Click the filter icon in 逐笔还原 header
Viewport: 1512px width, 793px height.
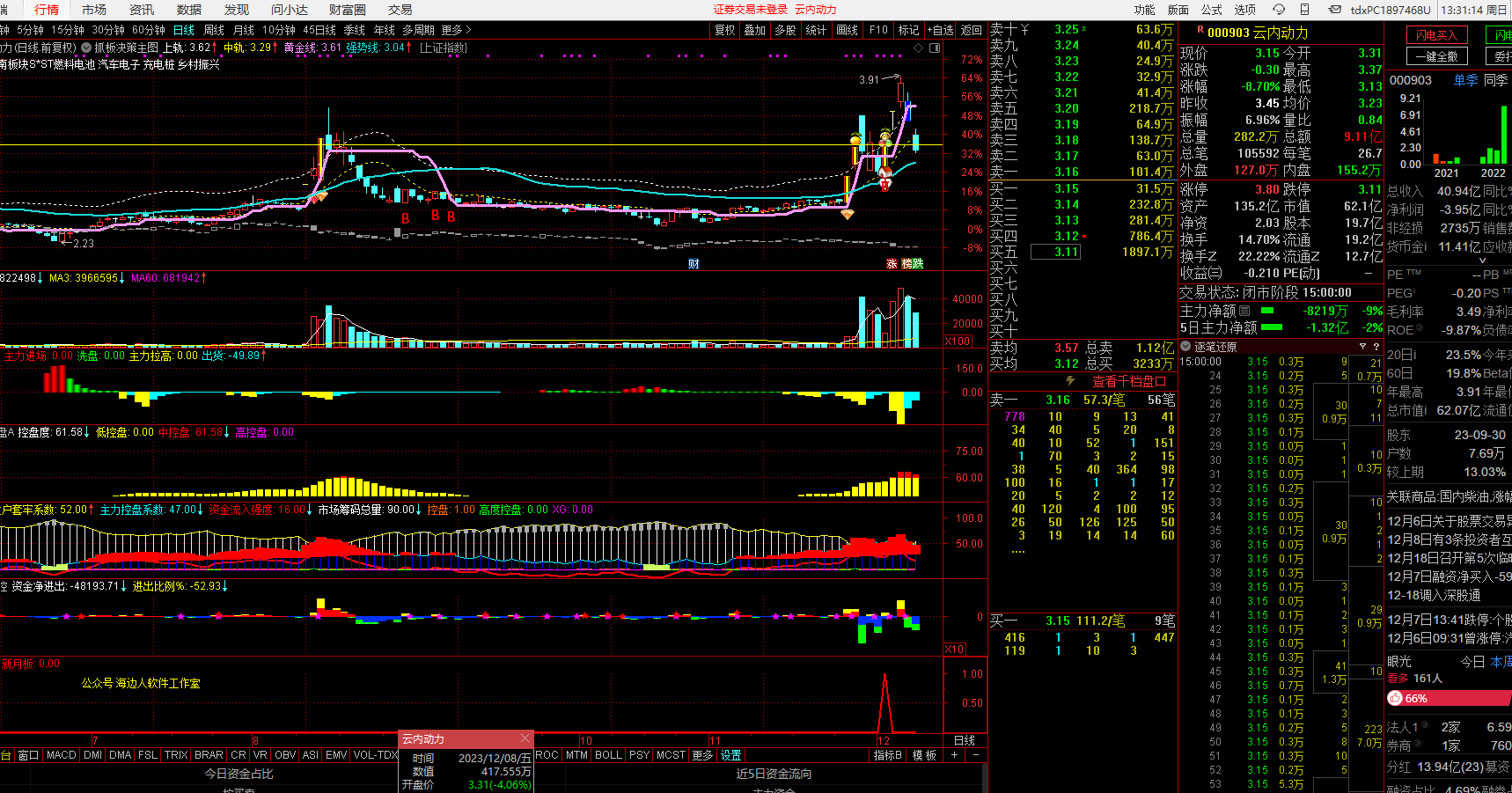tap(1362, 347)
